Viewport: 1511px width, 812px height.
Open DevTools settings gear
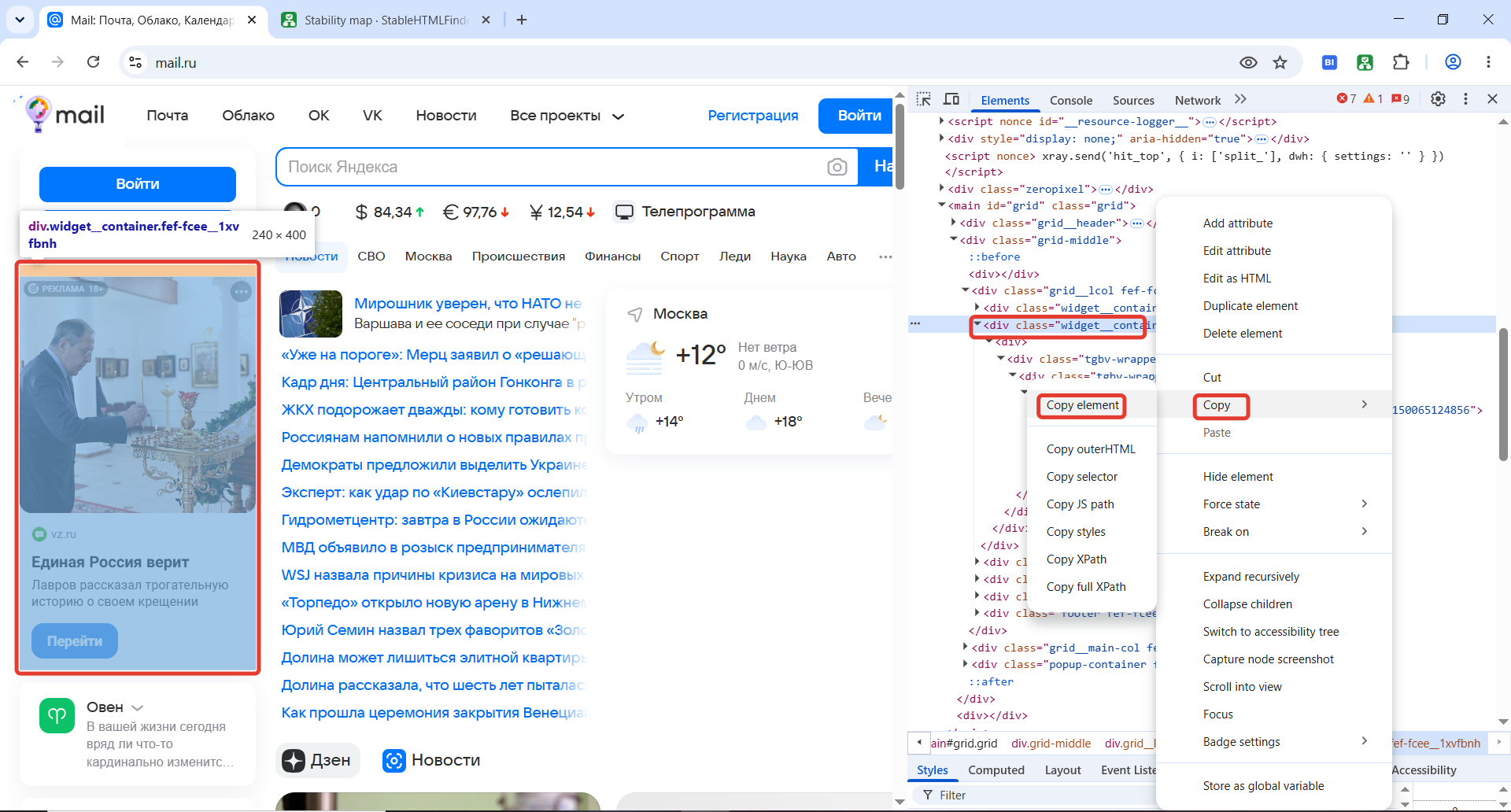(1438, 99)
